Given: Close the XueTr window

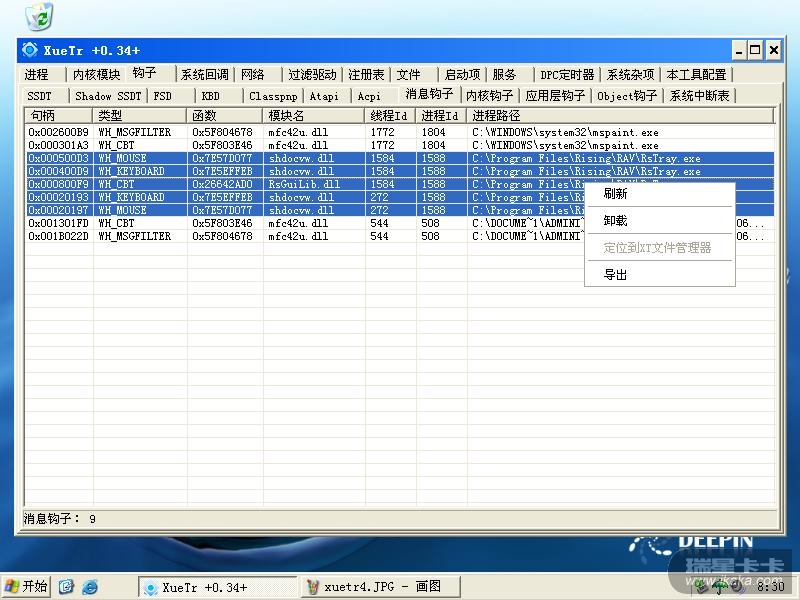Looking at the screenshot, I should click(x=774, y=50).
